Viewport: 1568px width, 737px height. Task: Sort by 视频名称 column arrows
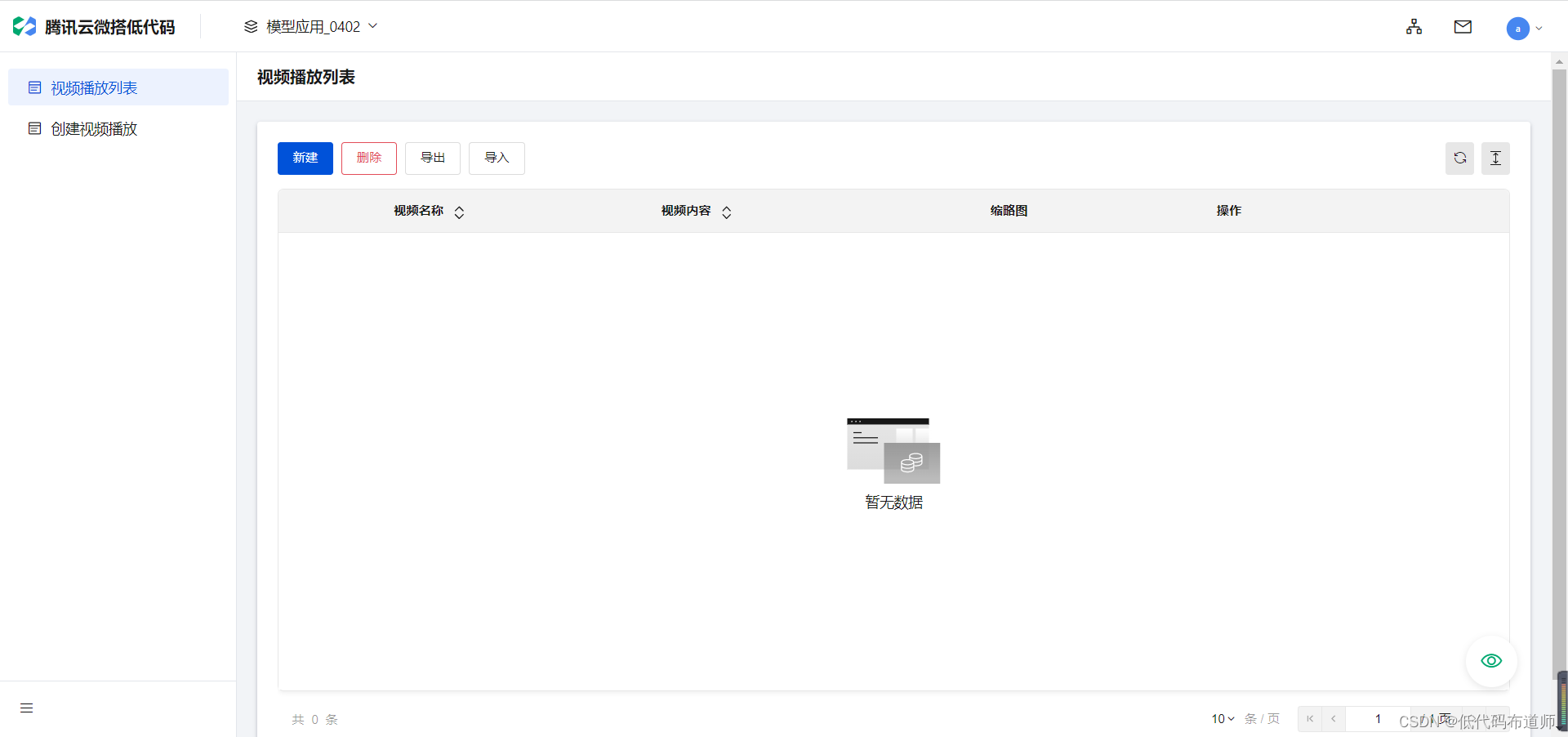(459, 212)
